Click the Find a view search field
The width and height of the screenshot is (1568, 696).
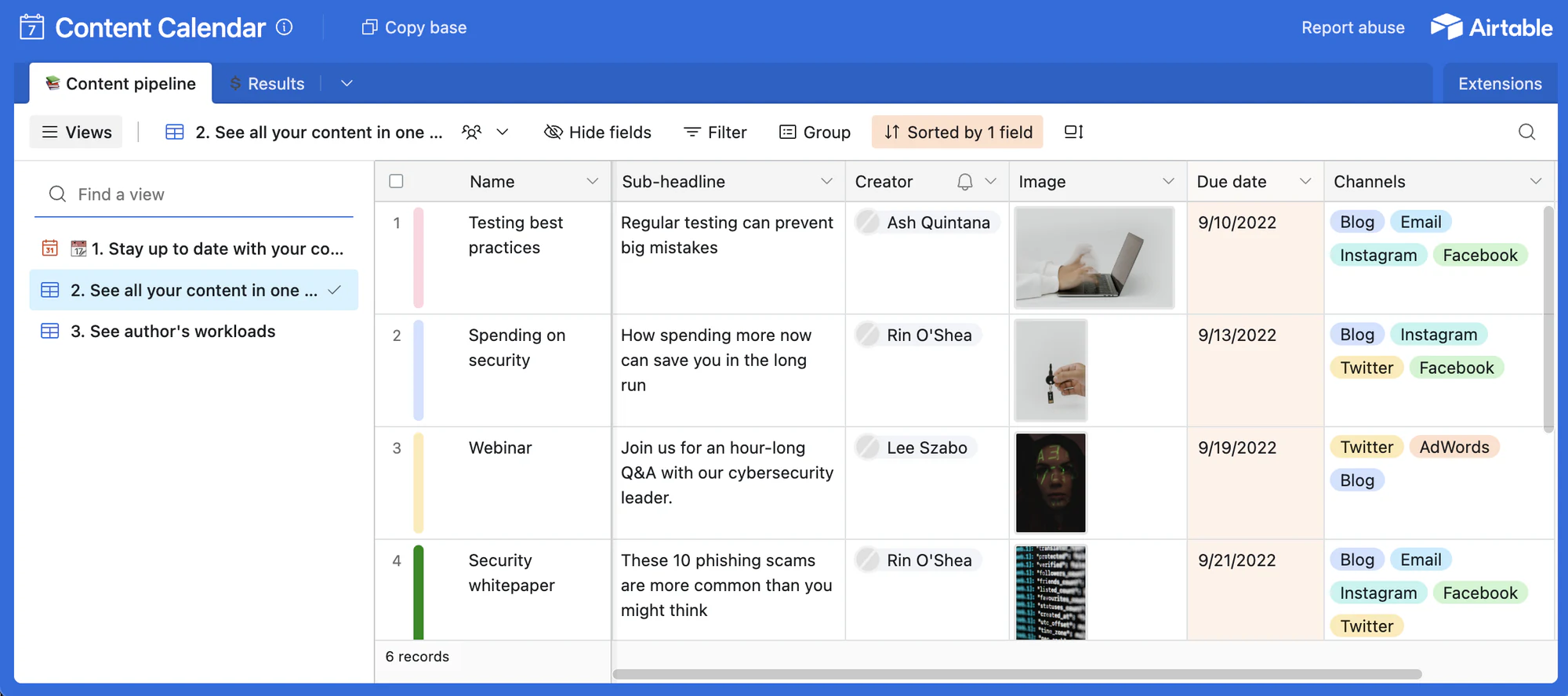tap(194, 194)
